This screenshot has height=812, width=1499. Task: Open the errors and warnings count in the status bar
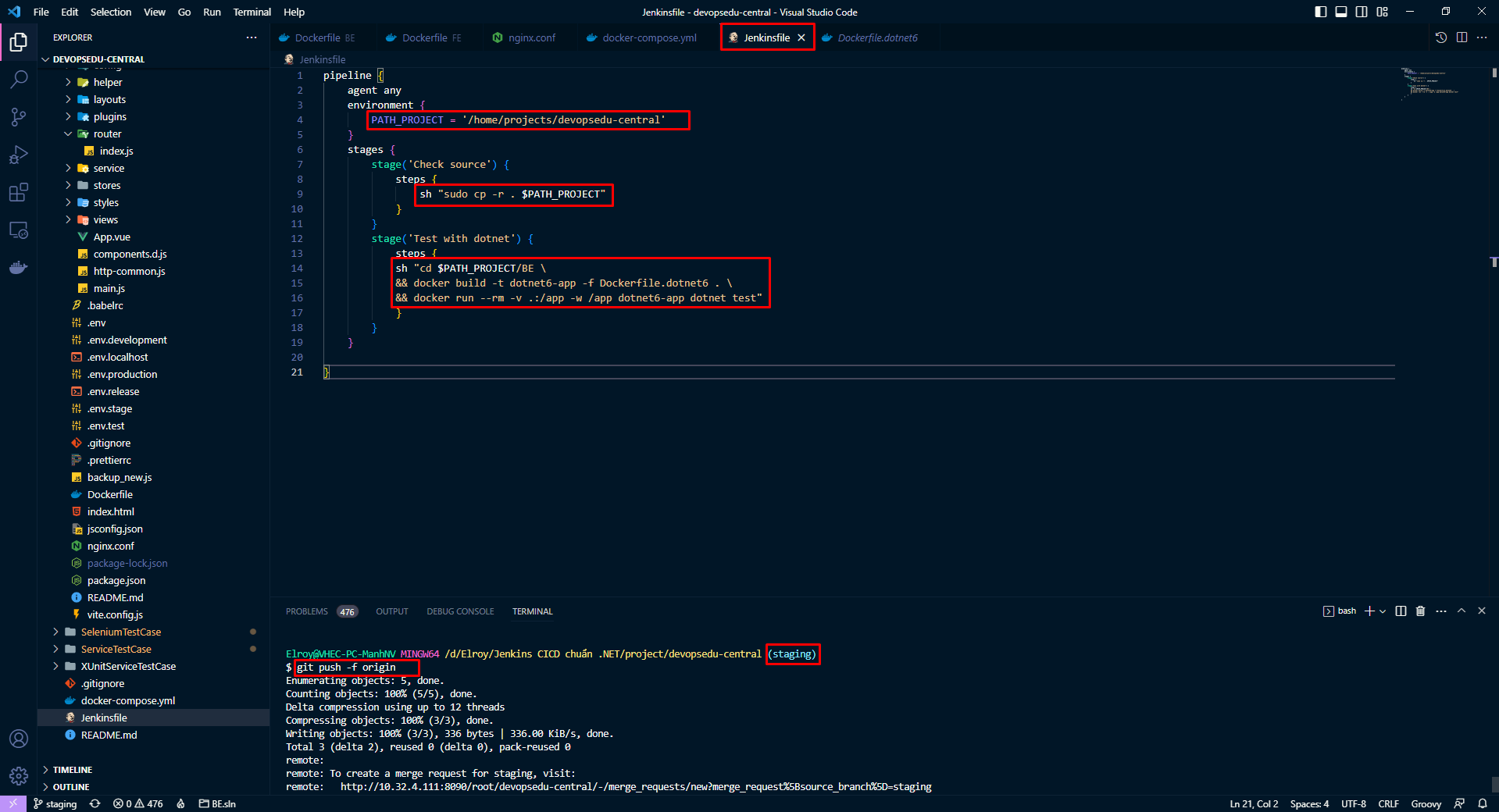138,803
